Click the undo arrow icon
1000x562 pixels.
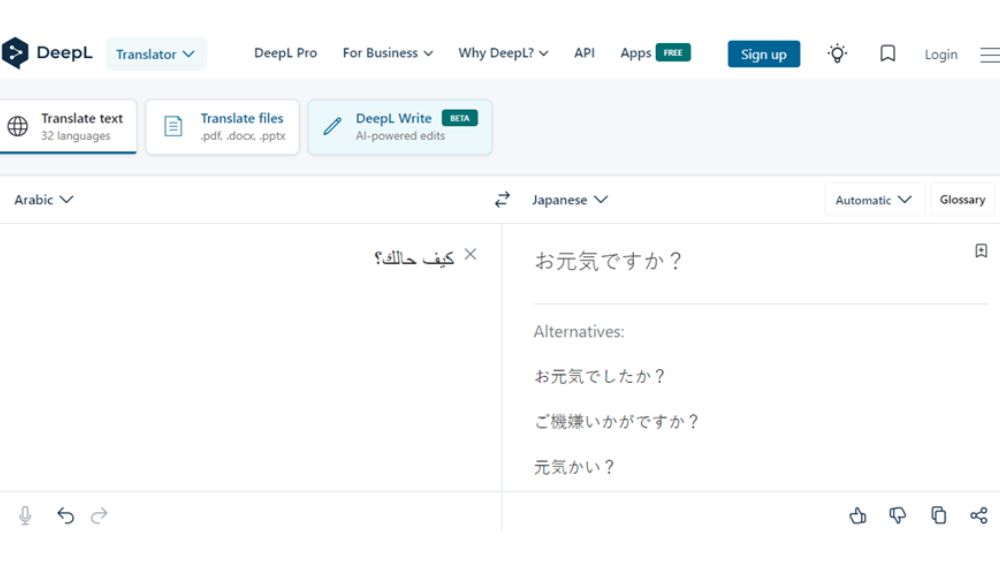tap(66, 516)
